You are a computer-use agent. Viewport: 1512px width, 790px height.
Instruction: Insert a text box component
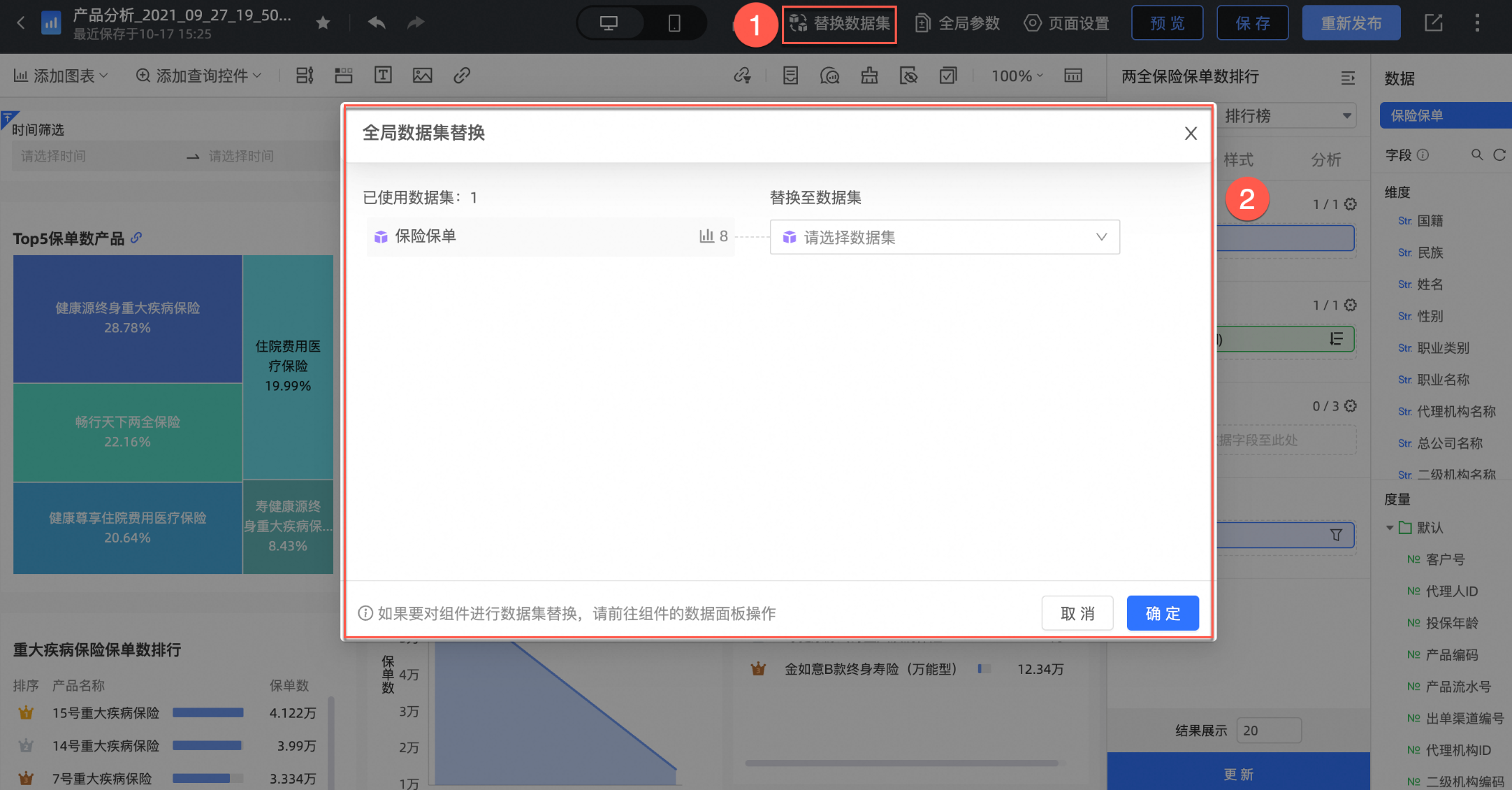pyautogui.click(x=383, y=76)
